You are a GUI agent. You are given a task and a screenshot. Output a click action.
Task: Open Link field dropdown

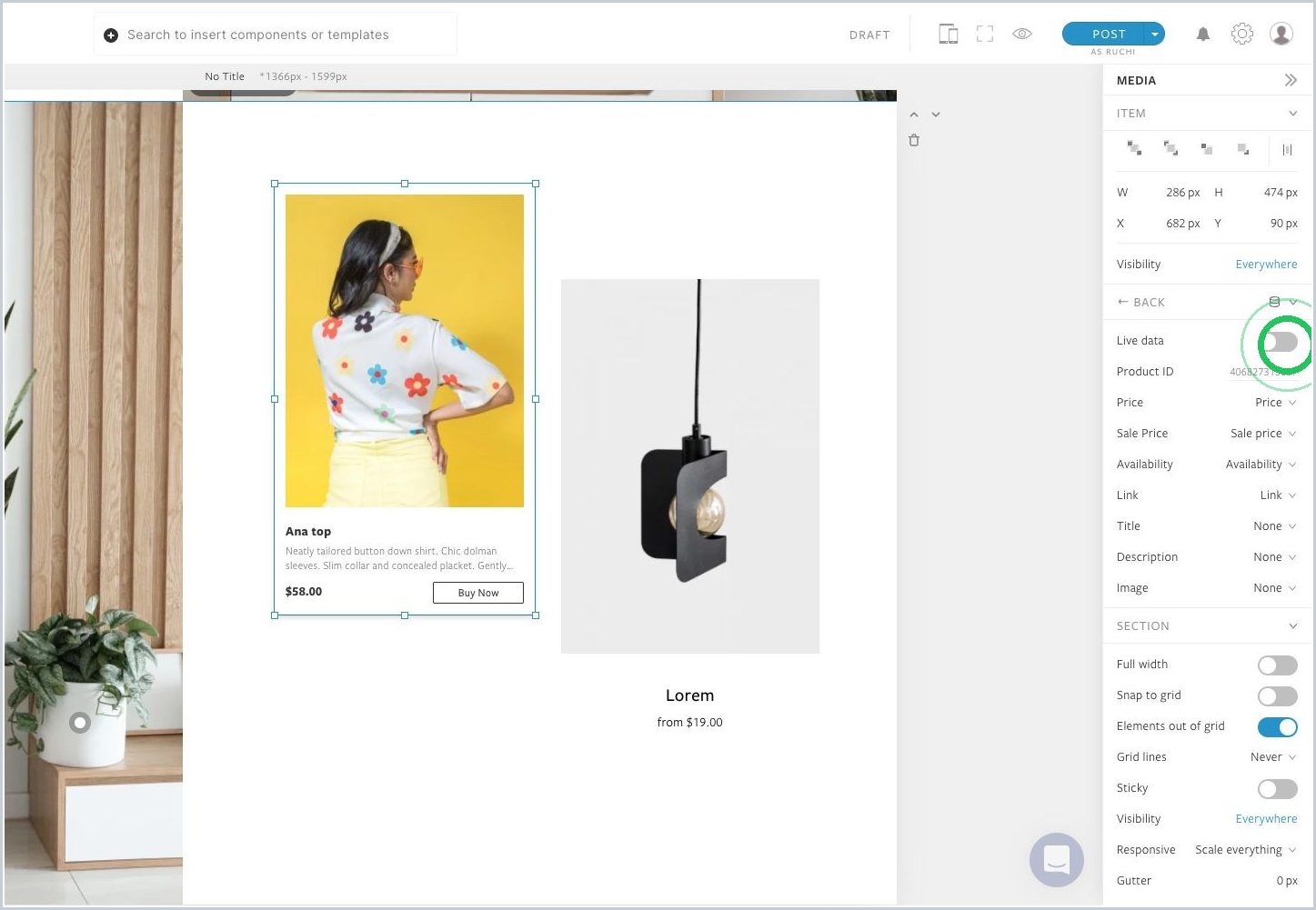pyautogui.click(x=1278, y=495)
